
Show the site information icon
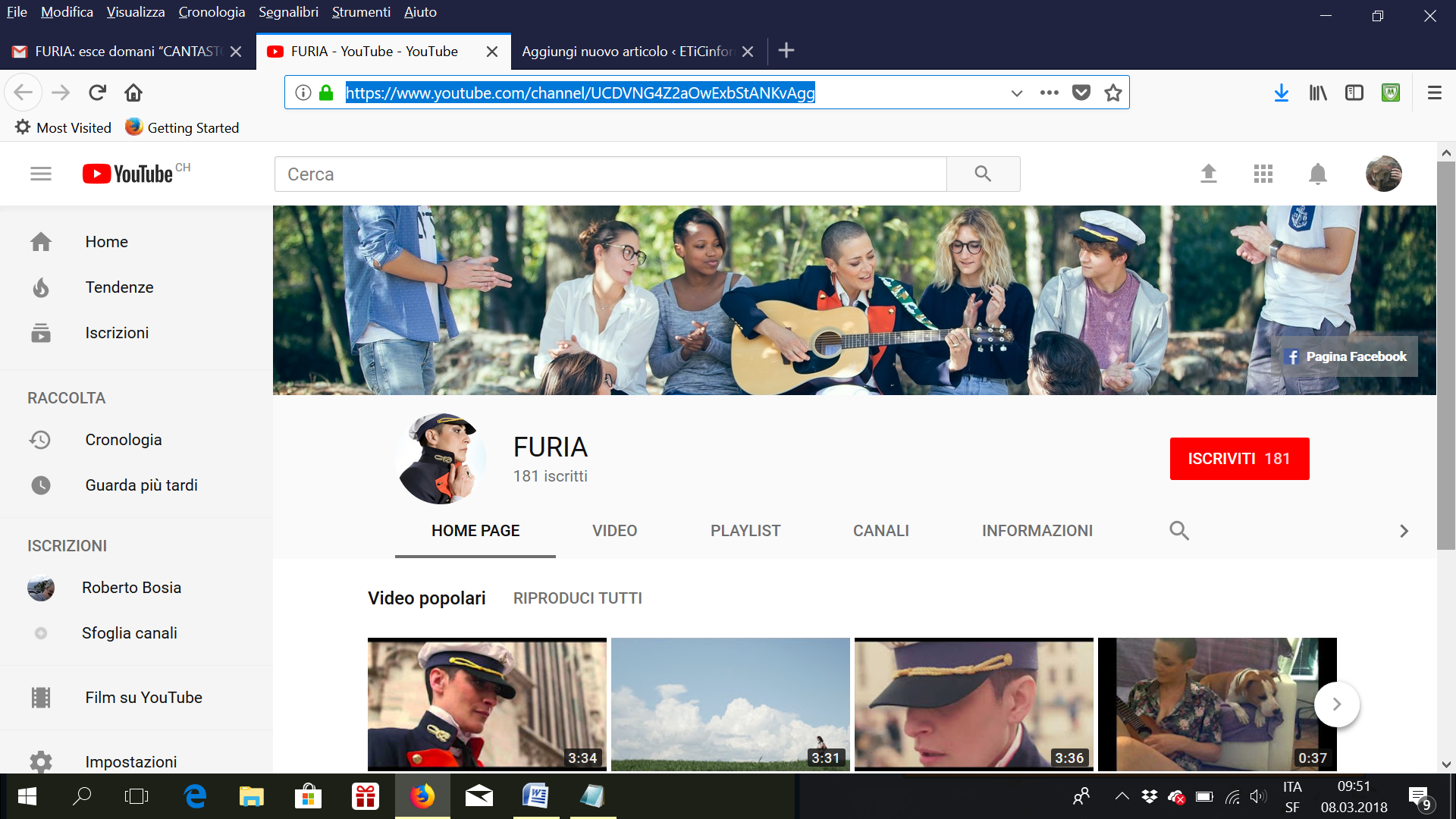[303, 93]
